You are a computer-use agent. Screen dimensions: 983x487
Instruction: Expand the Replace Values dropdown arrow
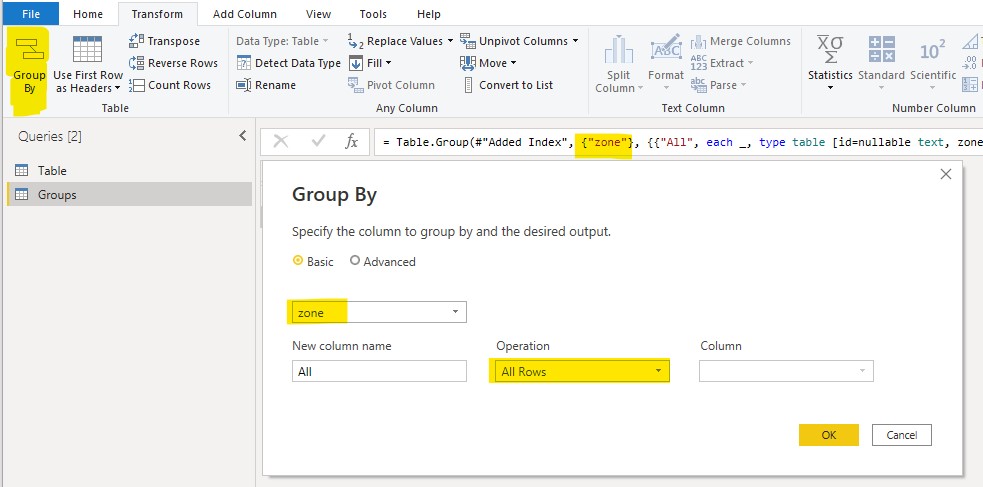(449, 41)
